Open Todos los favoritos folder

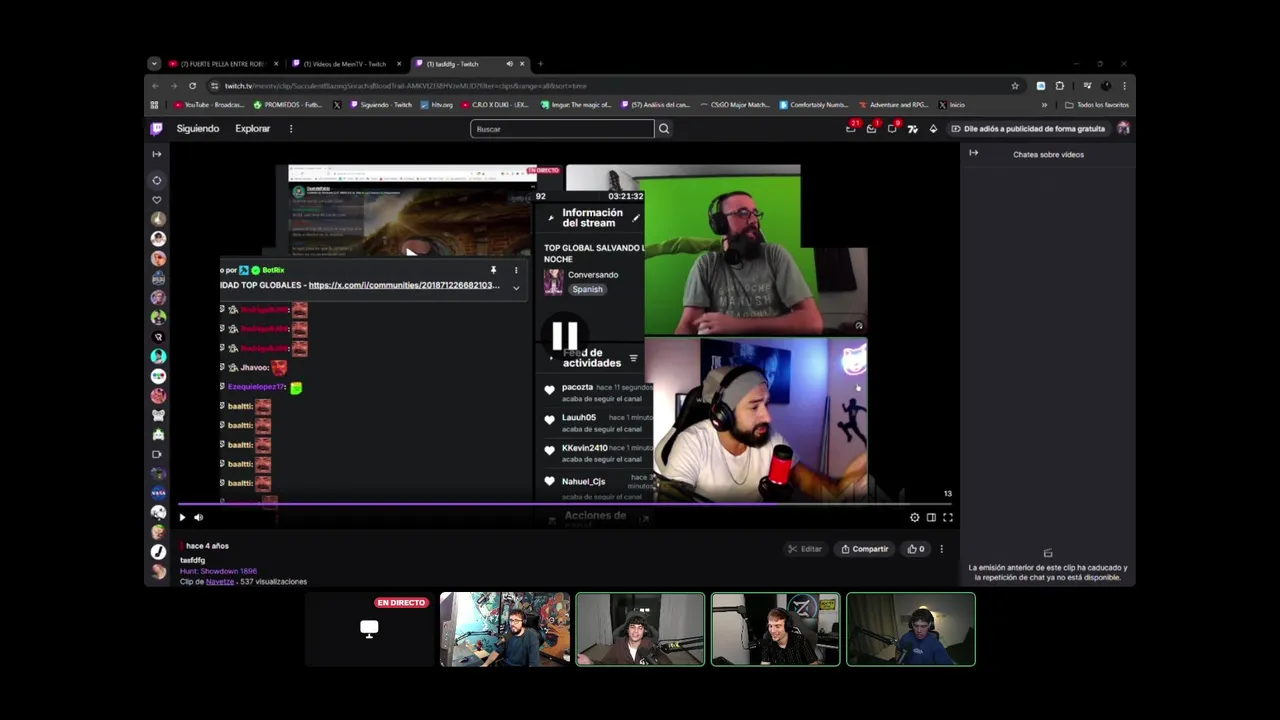tap(1097, 104)
